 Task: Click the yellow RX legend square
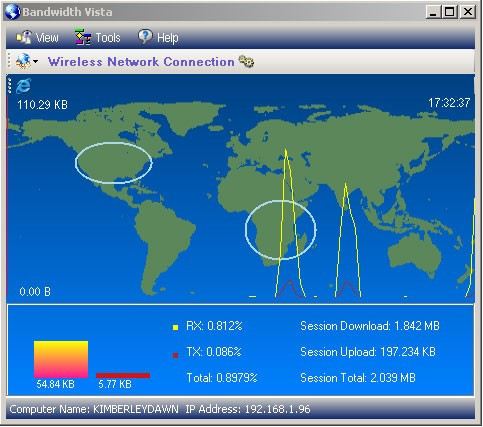click(x=175, y=327)
